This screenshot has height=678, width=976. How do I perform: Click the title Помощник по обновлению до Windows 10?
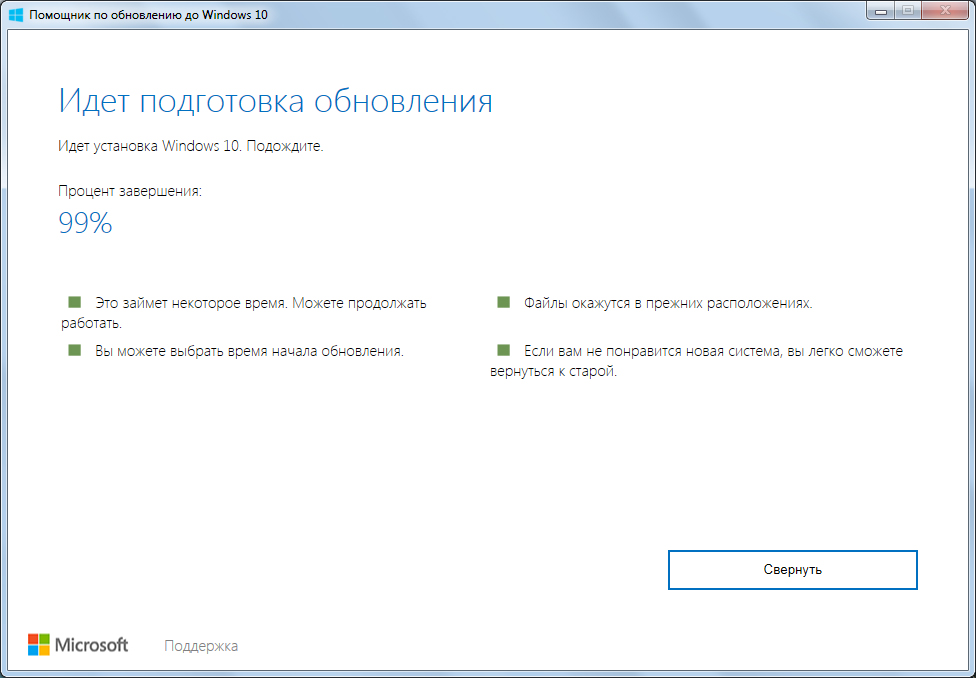pos(149,14)
